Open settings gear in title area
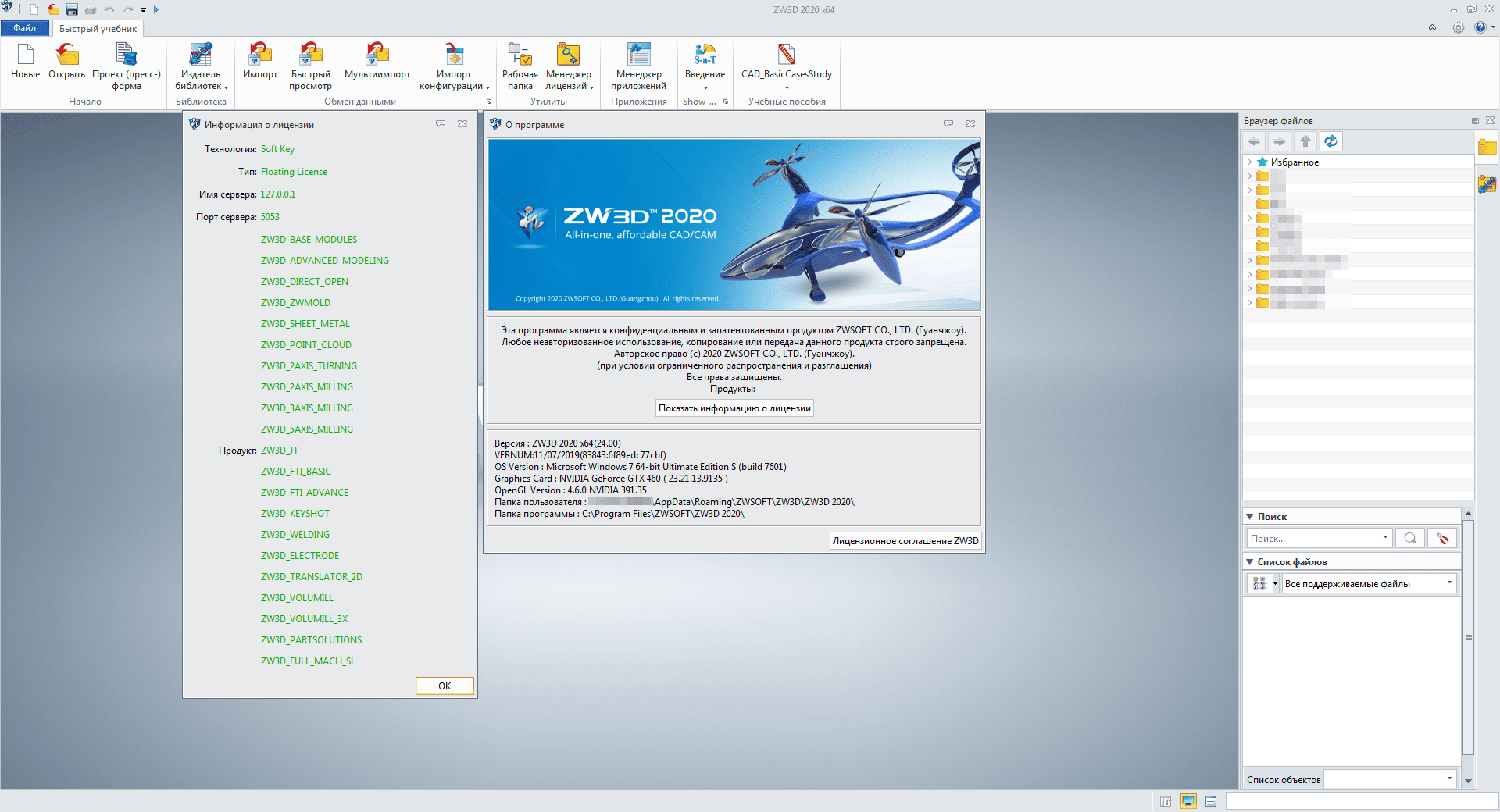 [1458, 27]
